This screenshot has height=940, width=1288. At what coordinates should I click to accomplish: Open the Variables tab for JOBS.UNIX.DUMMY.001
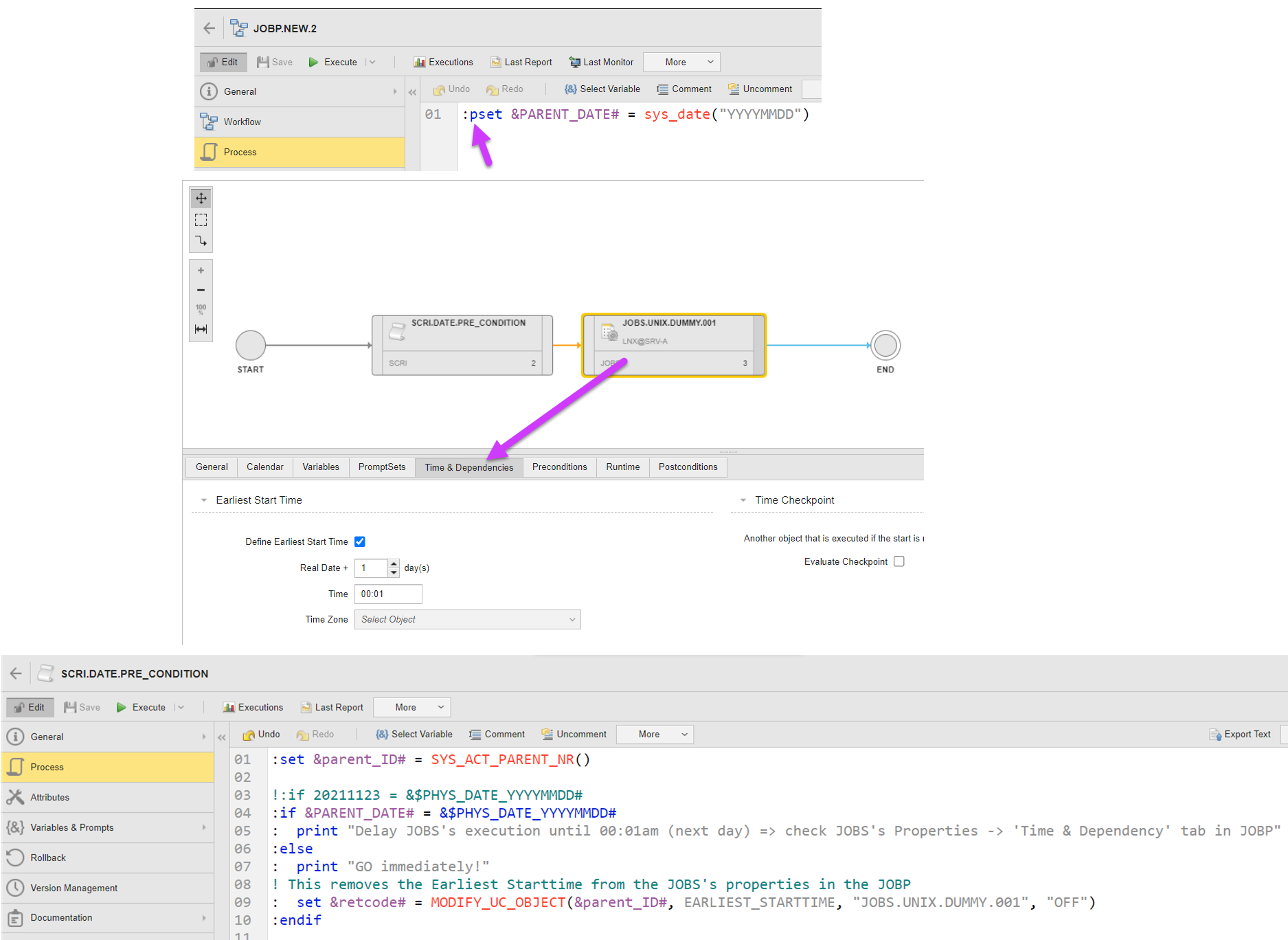point(321,467)
